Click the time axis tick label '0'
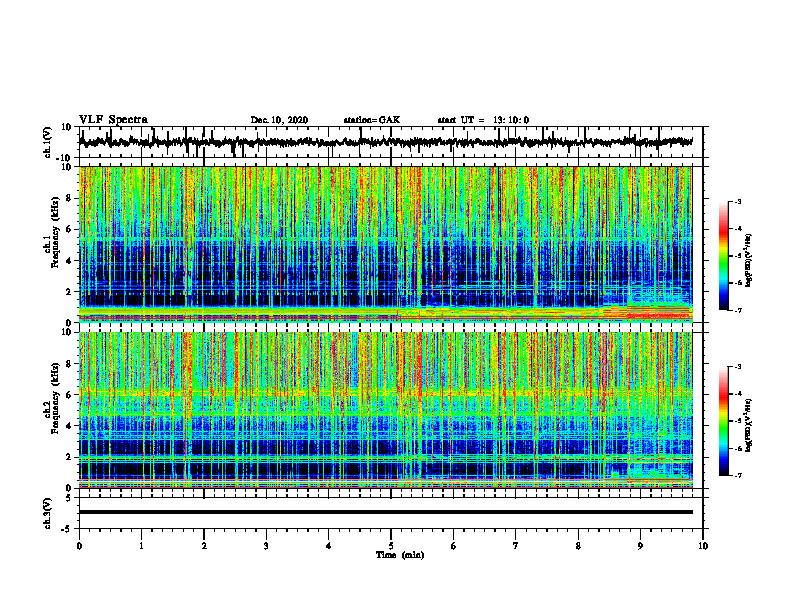Image resolution: width=792 pixels, height=612 pixels. [x=79, y=546]
